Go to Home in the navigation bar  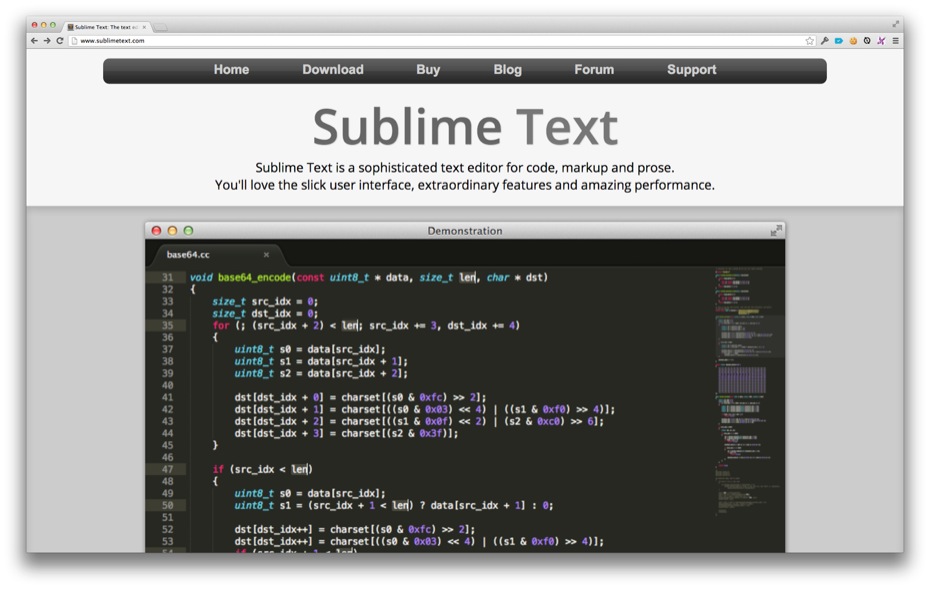click(231, 69)
